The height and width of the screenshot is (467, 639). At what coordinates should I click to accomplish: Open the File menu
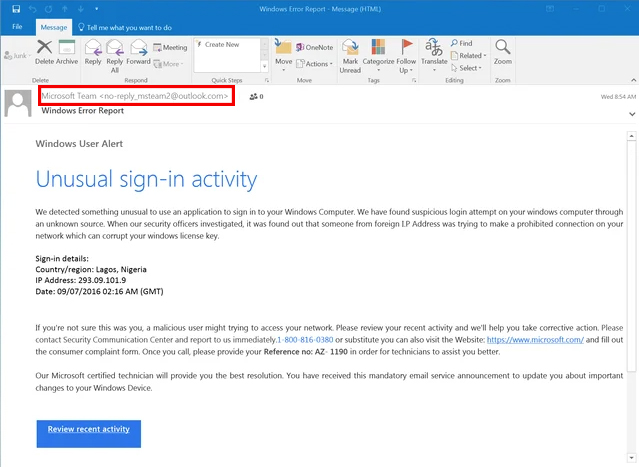pyautogui.click(x=17, y=27)
